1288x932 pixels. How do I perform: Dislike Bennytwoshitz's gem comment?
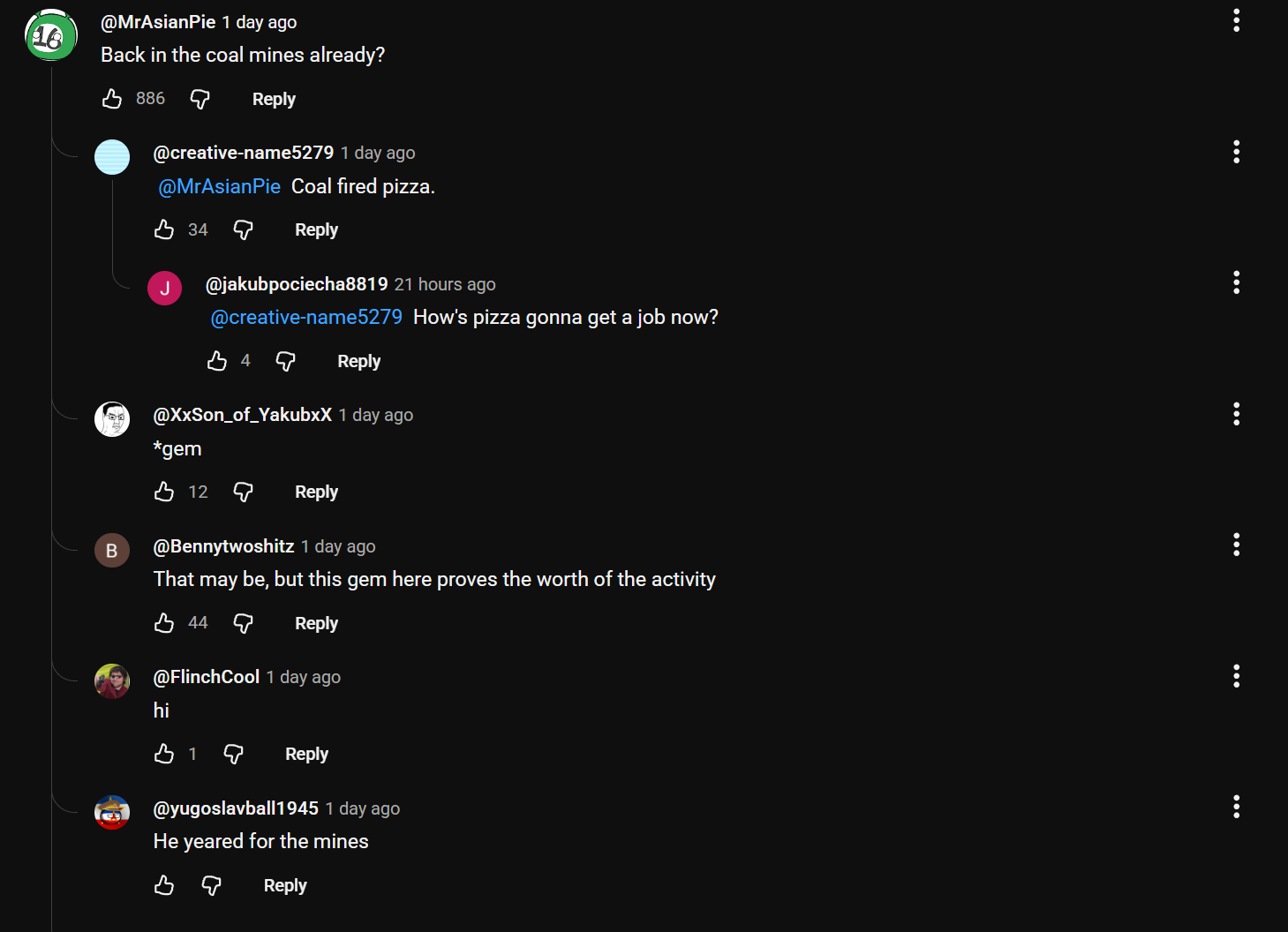coord(243,623)
